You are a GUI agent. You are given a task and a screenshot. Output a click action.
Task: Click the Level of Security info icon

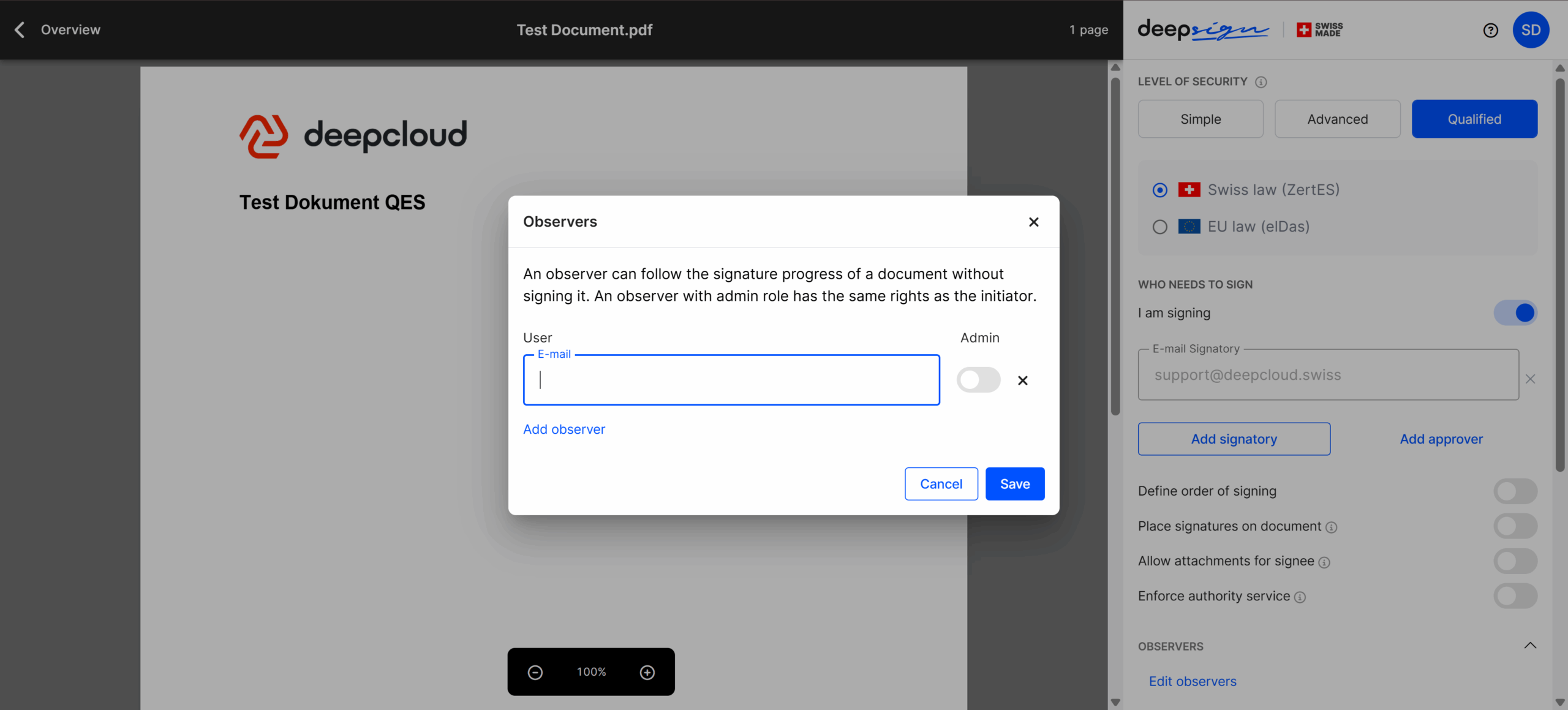pyautogui.click(x=1261, y=82)
